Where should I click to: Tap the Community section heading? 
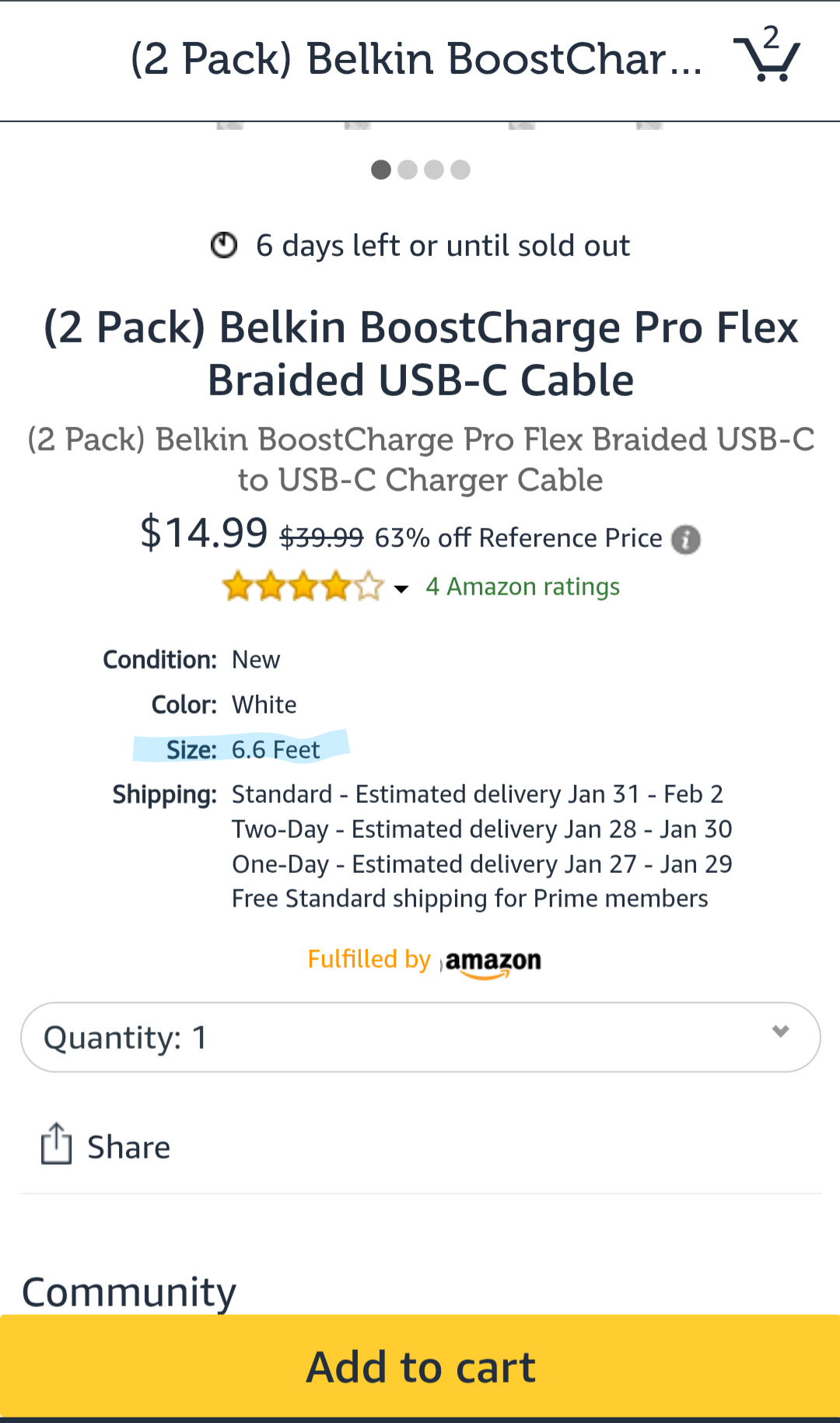pos(129,1292)
